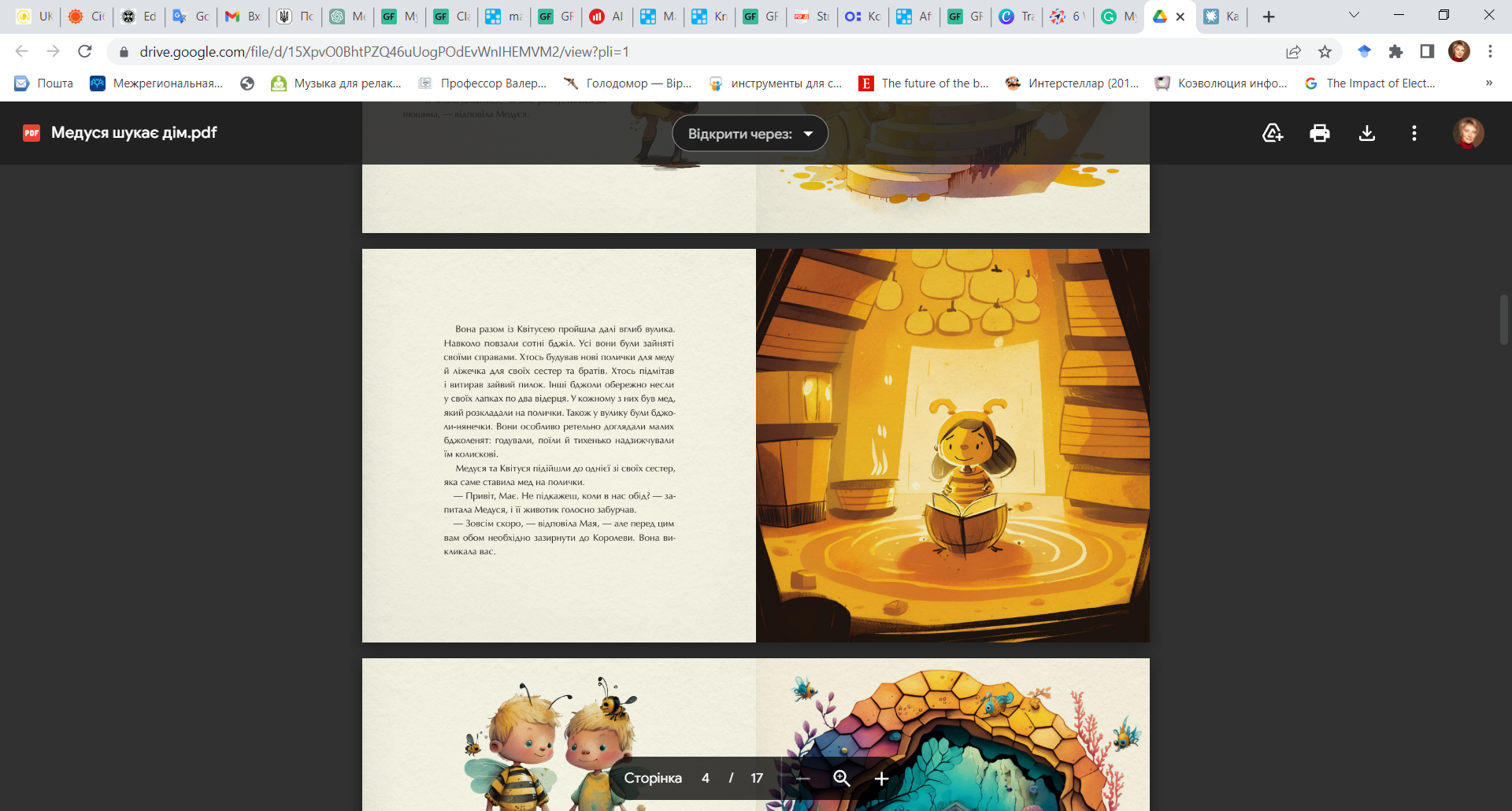This screenshot has width=1512, height=811.
Task: Open 'Відкрити через:' dropdown
Action: point(750,134)
